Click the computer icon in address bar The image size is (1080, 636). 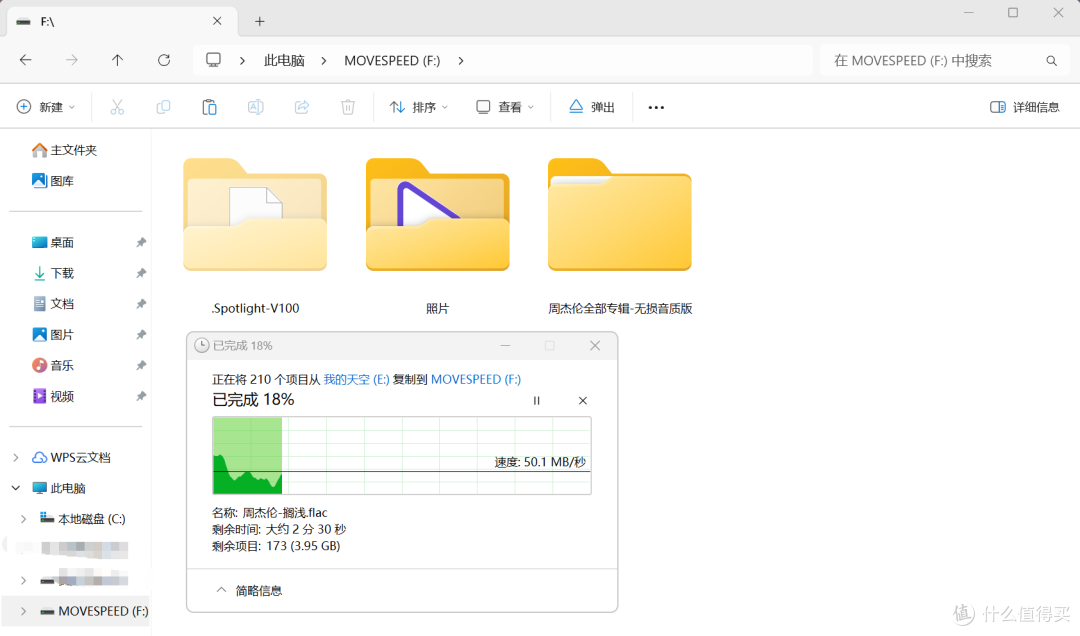(214, 61)
